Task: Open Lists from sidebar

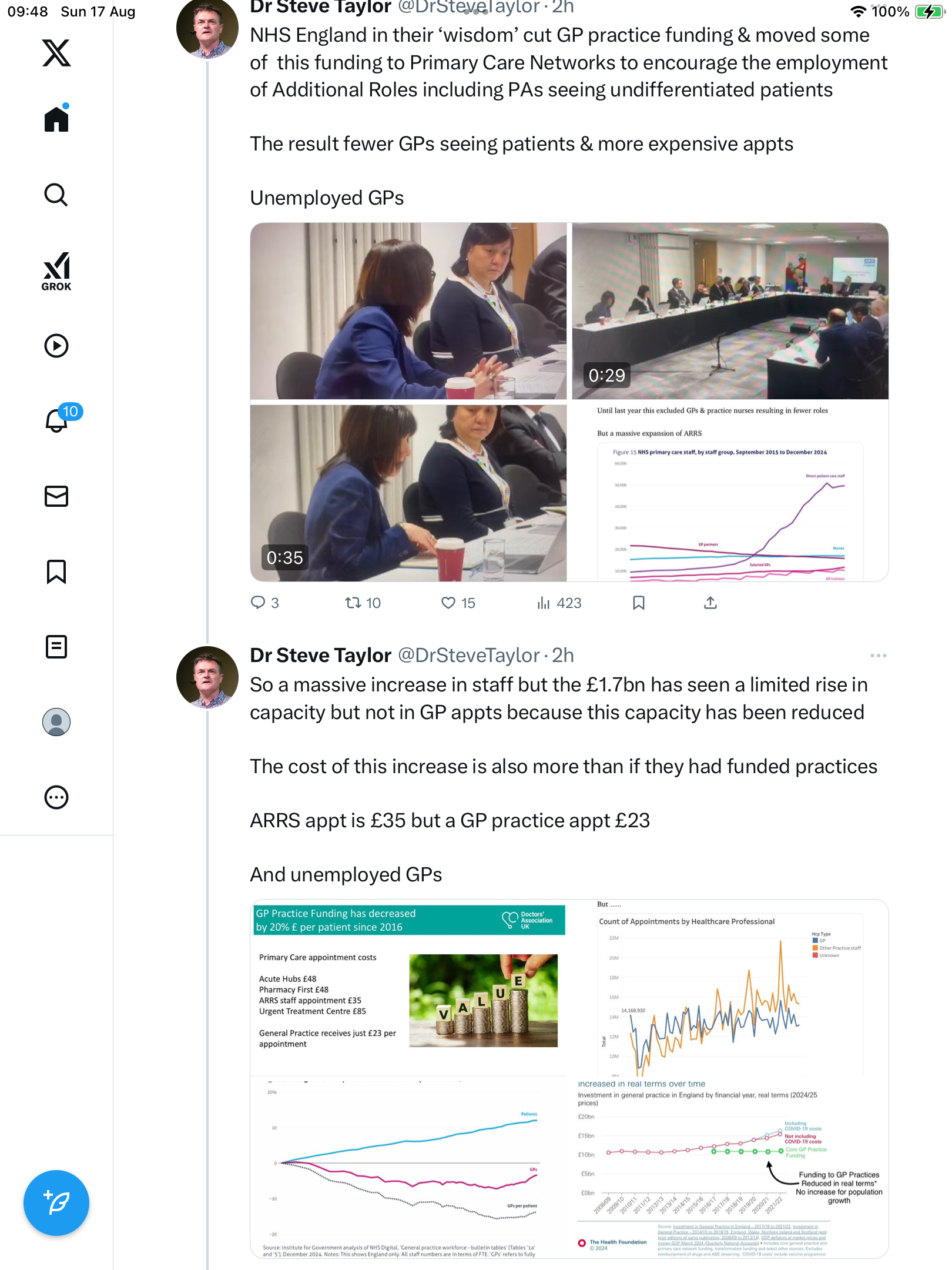Action: 56,647
